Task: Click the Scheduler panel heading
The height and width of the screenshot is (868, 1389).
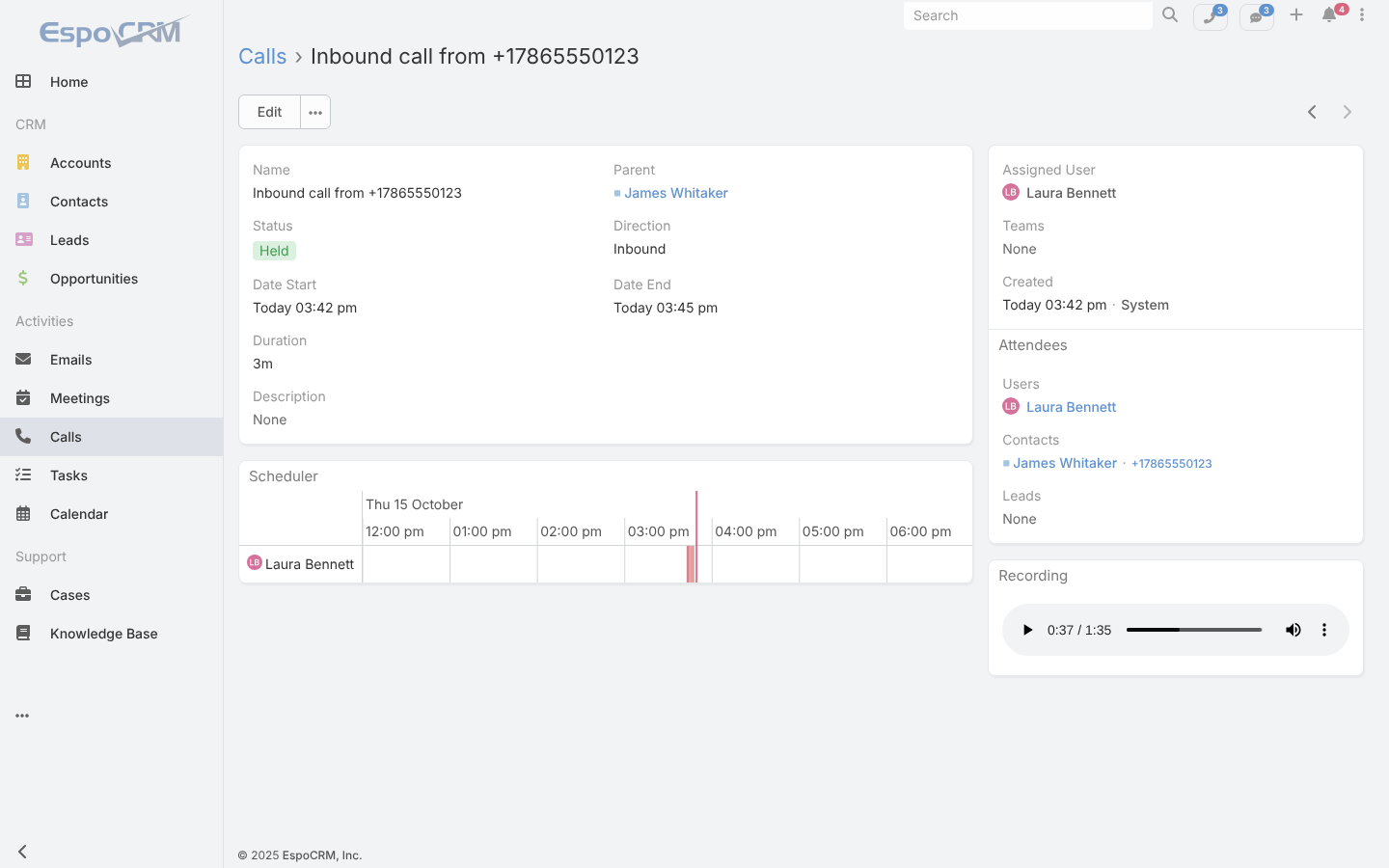Action: point(284,476)
